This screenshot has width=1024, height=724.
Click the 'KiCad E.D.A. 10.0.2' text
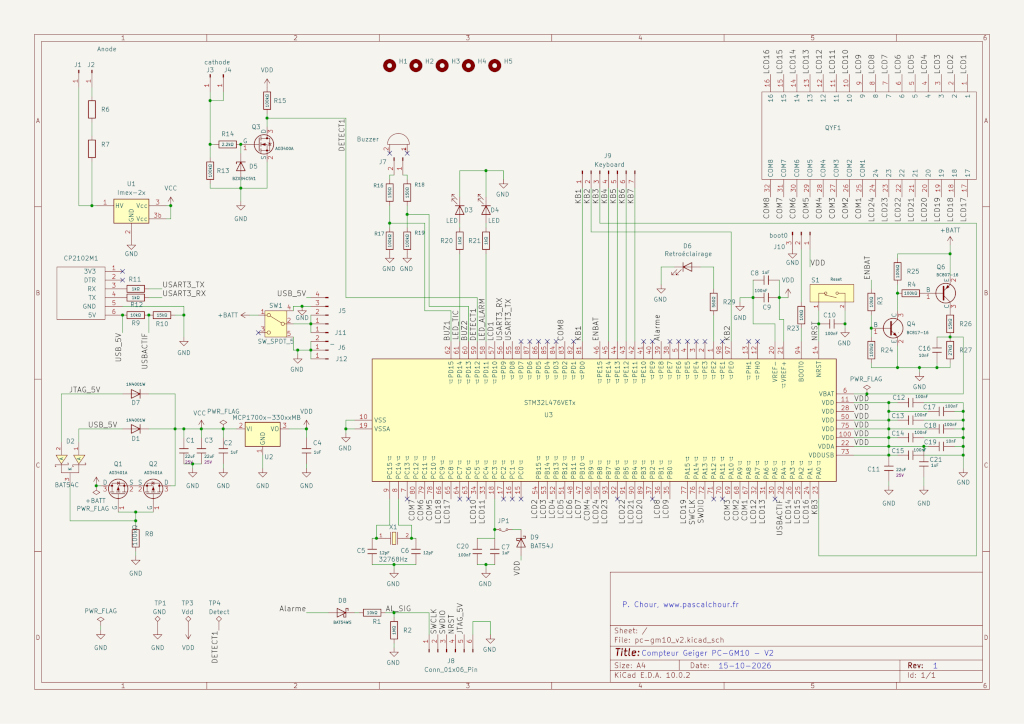point(652,676)
